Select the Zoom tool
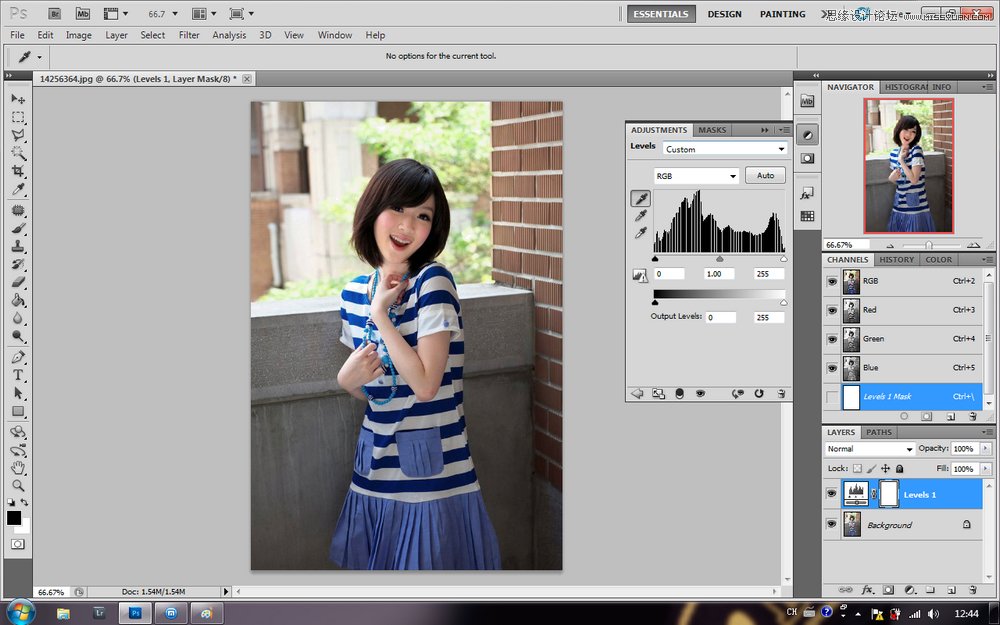 (18, 486)
